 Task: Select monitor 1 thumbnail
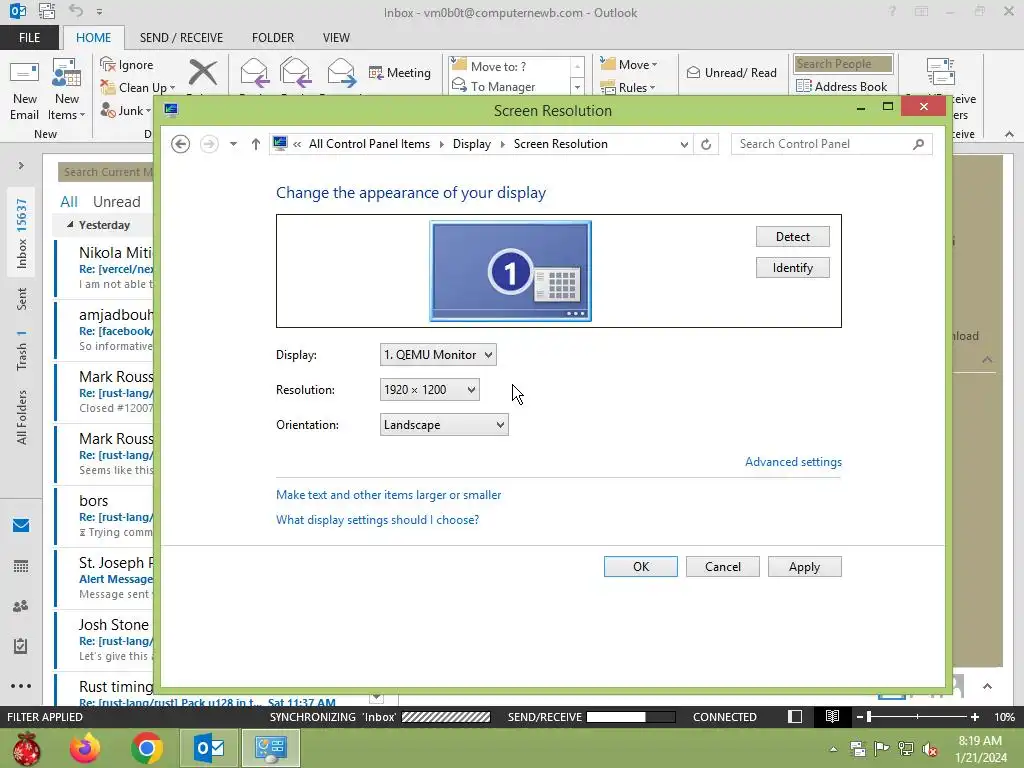510,271
